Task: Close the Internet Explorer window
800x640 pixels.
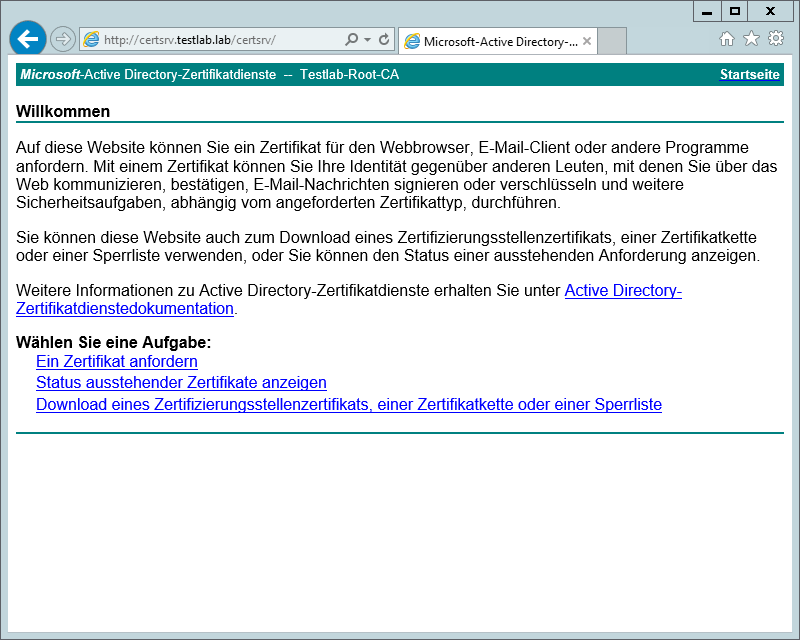Action: (770, 11)
